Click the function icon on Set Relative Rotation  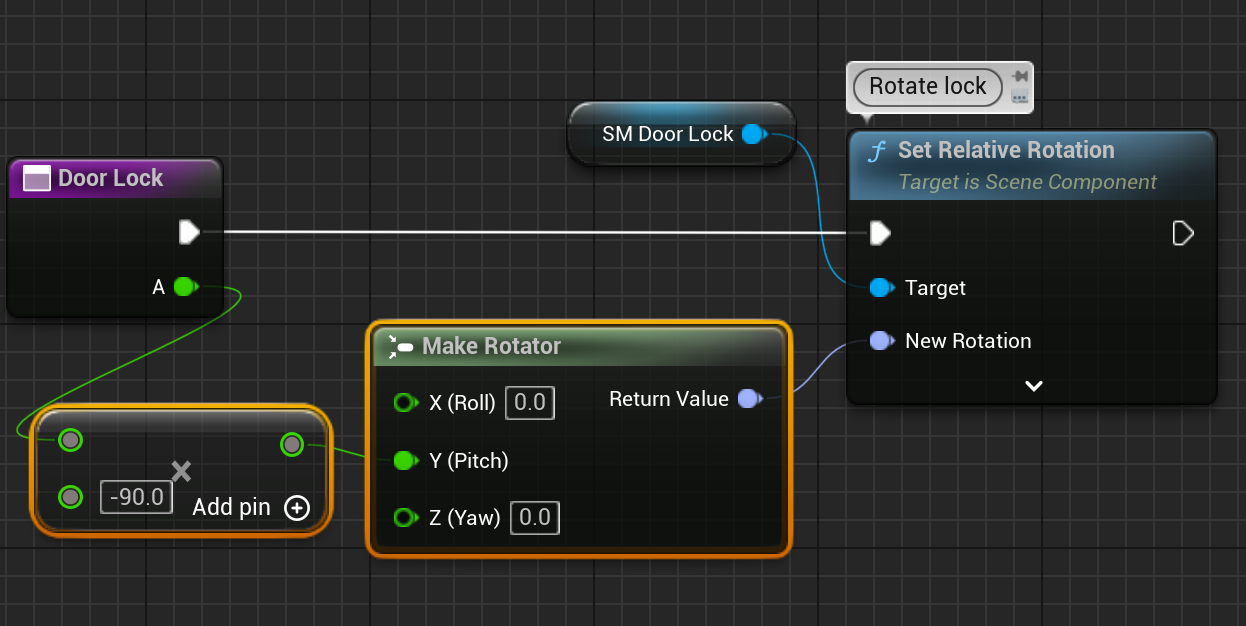point(877,151)
